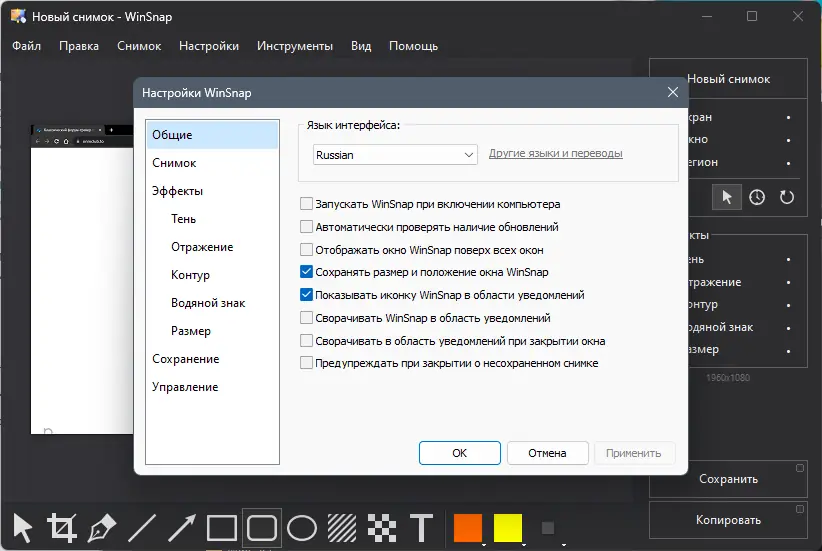
Task: Click the yellow fill color swatch
Action: [x=508, y=527]
